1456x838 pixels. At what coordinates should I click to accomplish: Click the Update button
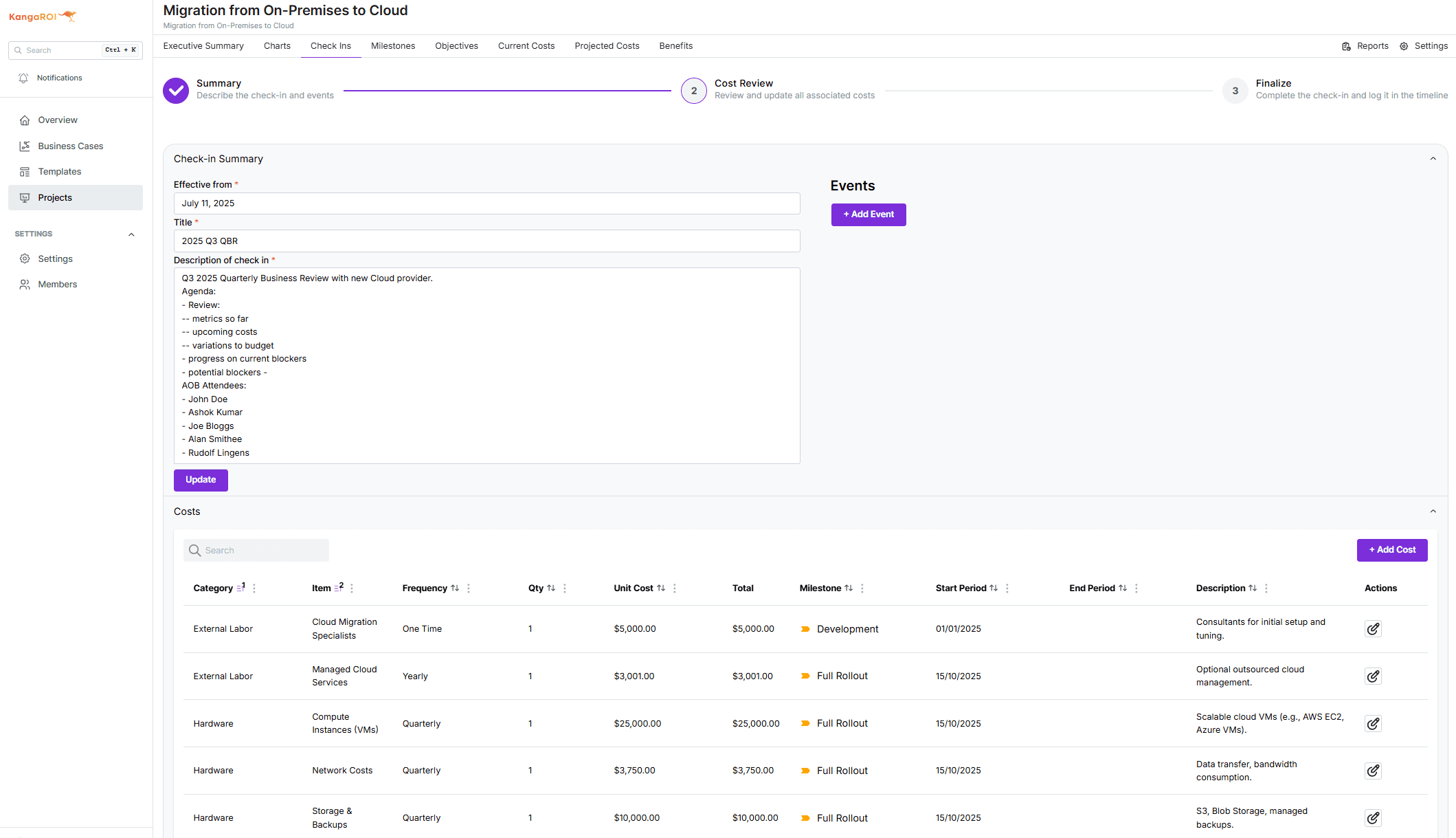click(201, 480)
